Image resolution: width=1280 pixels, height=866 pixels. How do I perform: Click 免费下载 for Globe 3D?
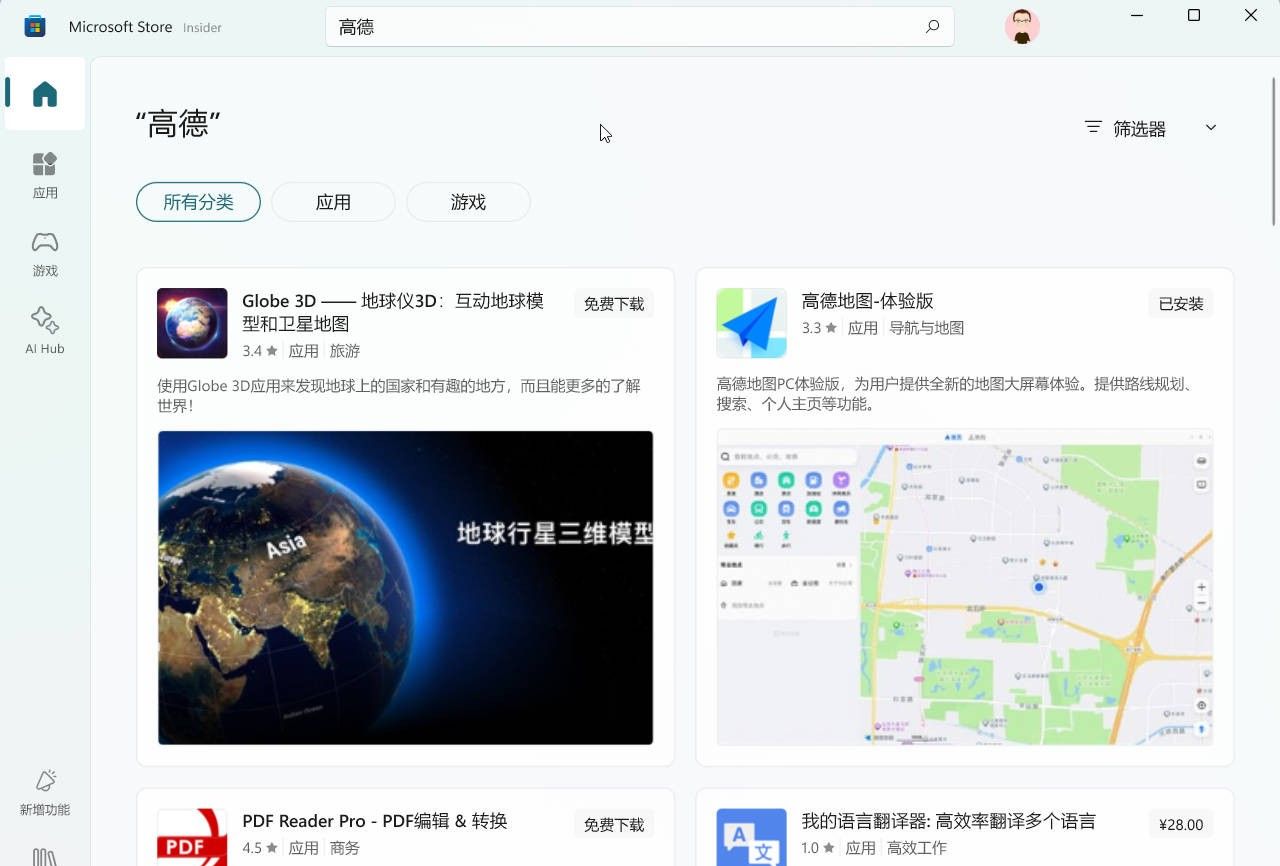point(614,304)
